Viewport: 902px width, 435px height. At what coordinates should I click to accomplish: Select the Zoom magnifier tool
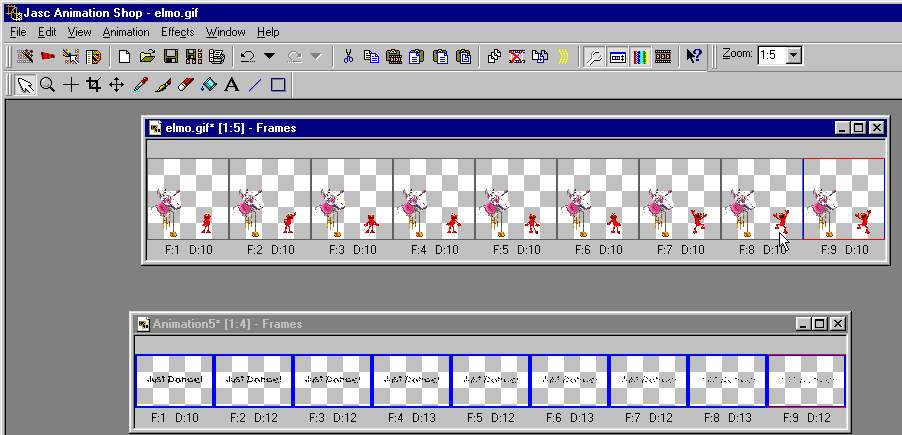pos(48,86)
